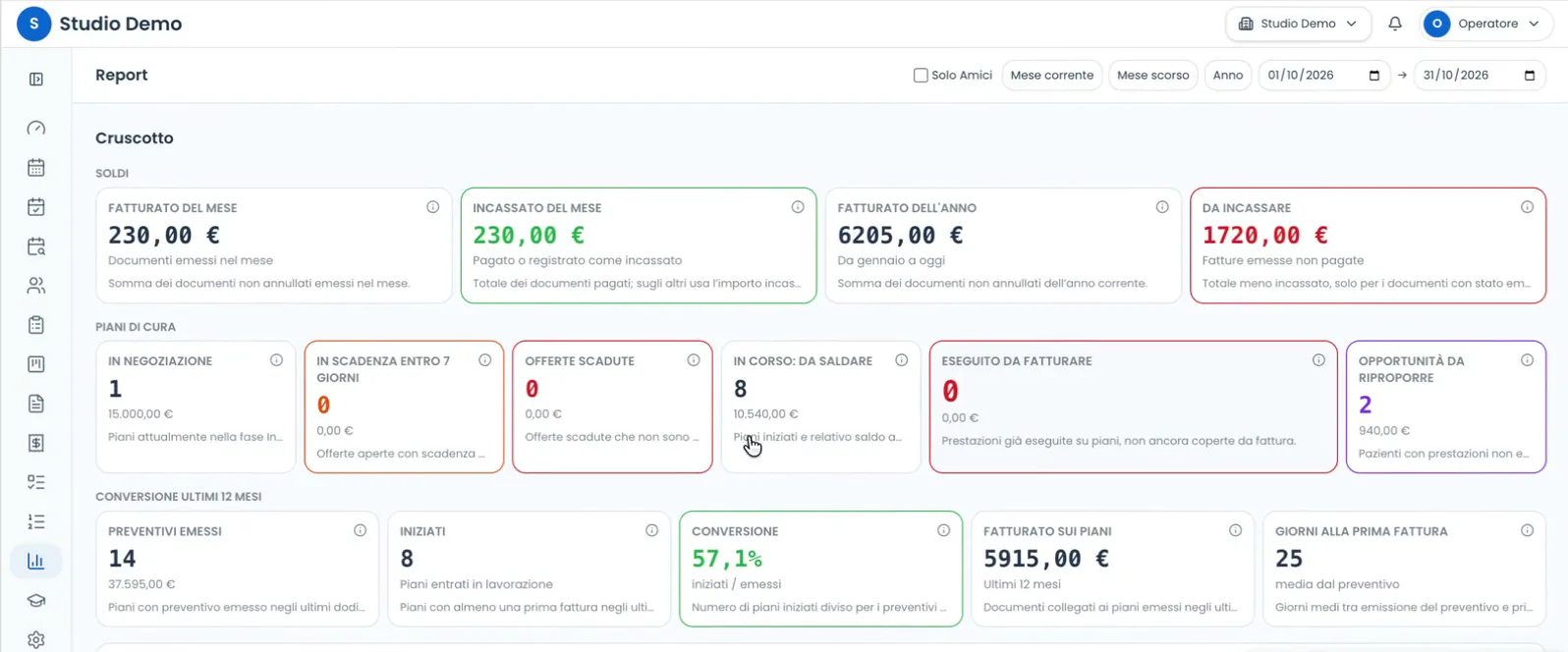Click the 6205,00 € yearly revenue value
This screenshot has width=1568, height=652.
[x=900, y=236]
